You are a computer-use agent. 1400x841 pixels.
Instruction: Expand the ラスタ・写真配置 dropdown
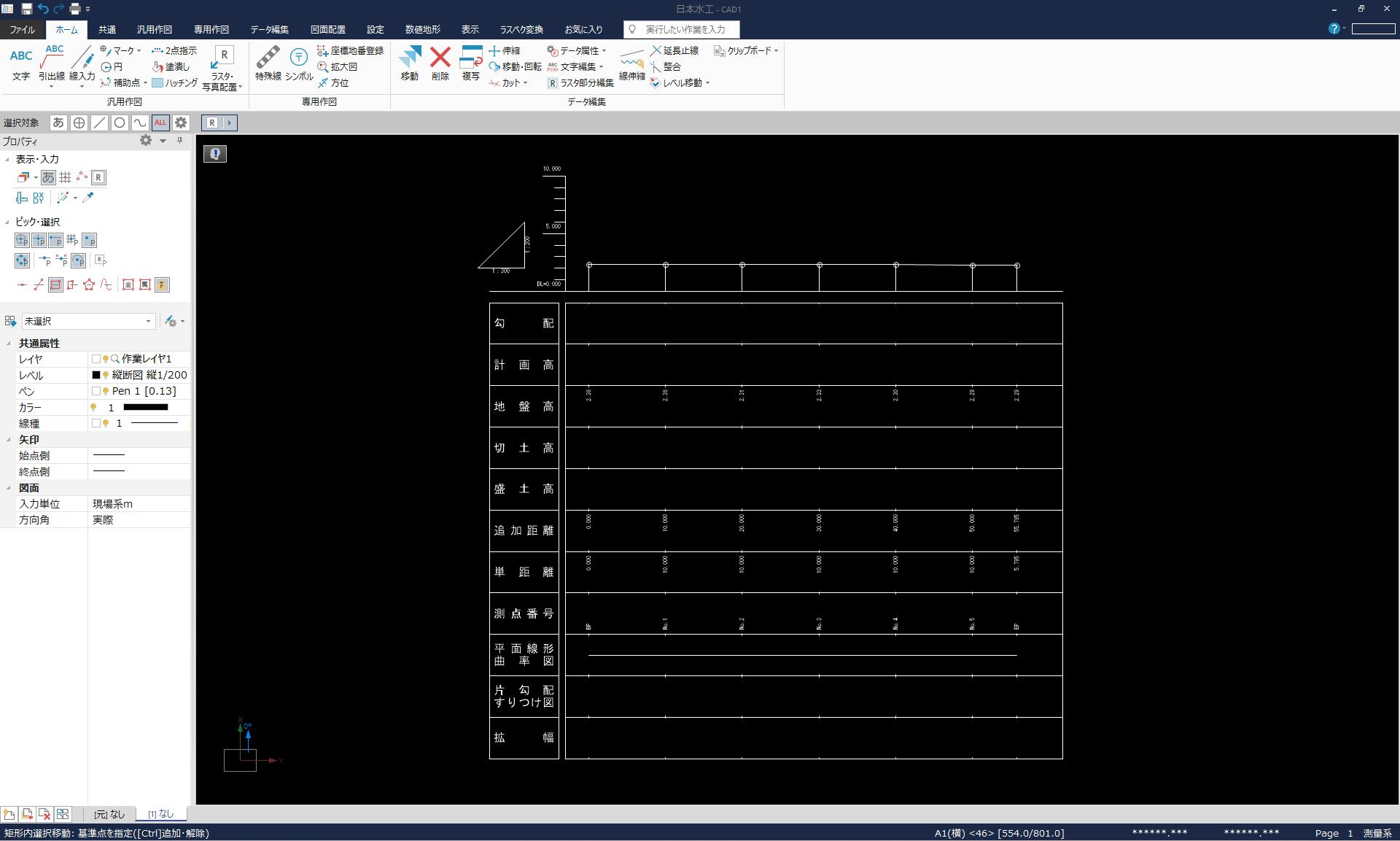coord(240,87)
